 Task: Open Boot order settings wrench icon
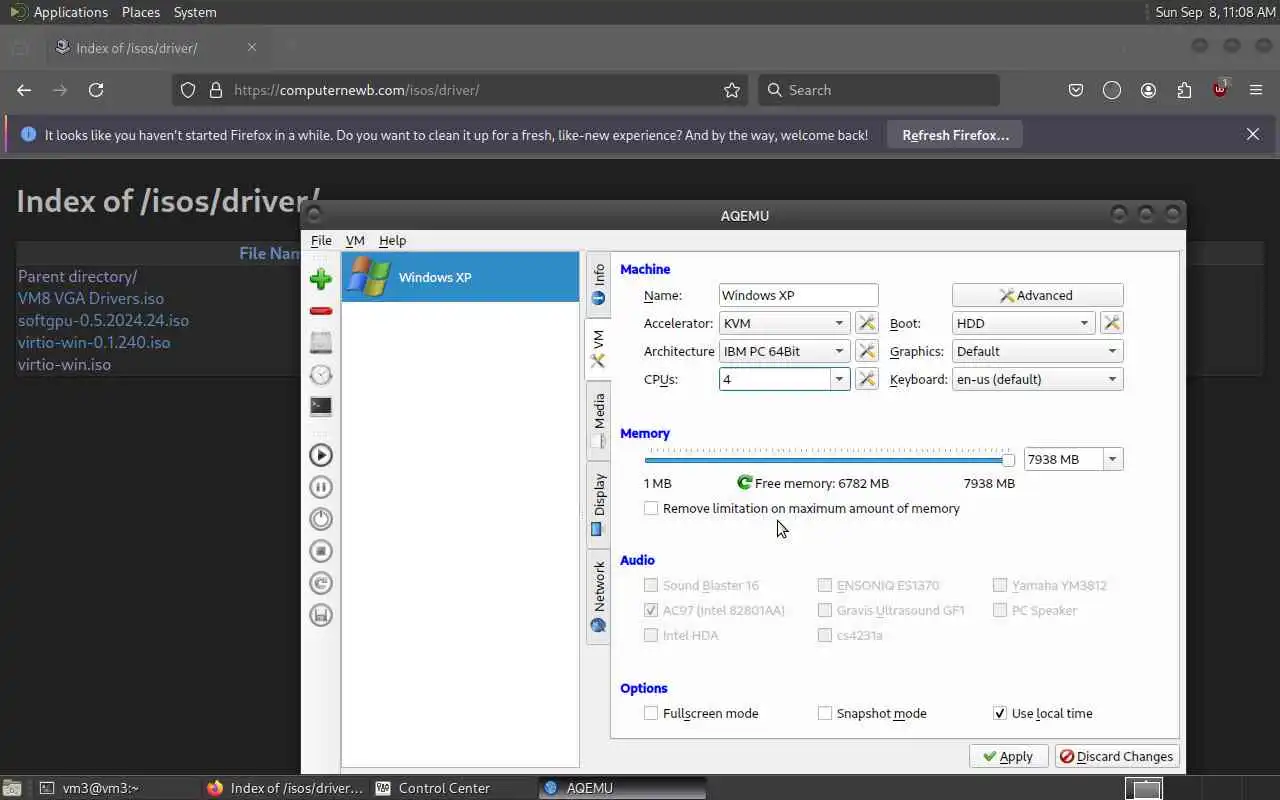click(x=1111, y=323)
